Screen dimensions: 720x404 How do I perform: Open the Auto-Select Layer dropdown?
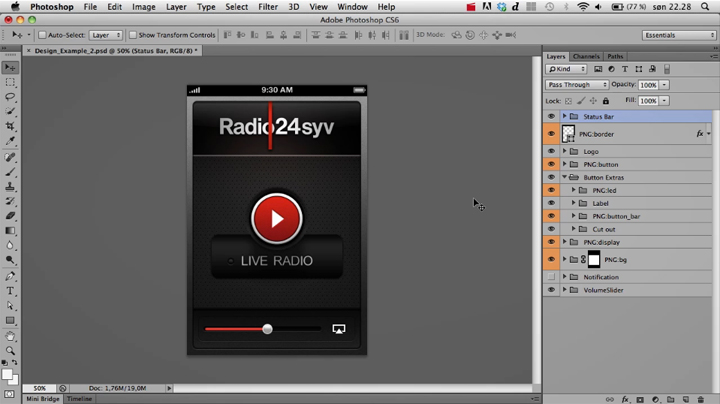pyautogui.click(x=106, y=35)
